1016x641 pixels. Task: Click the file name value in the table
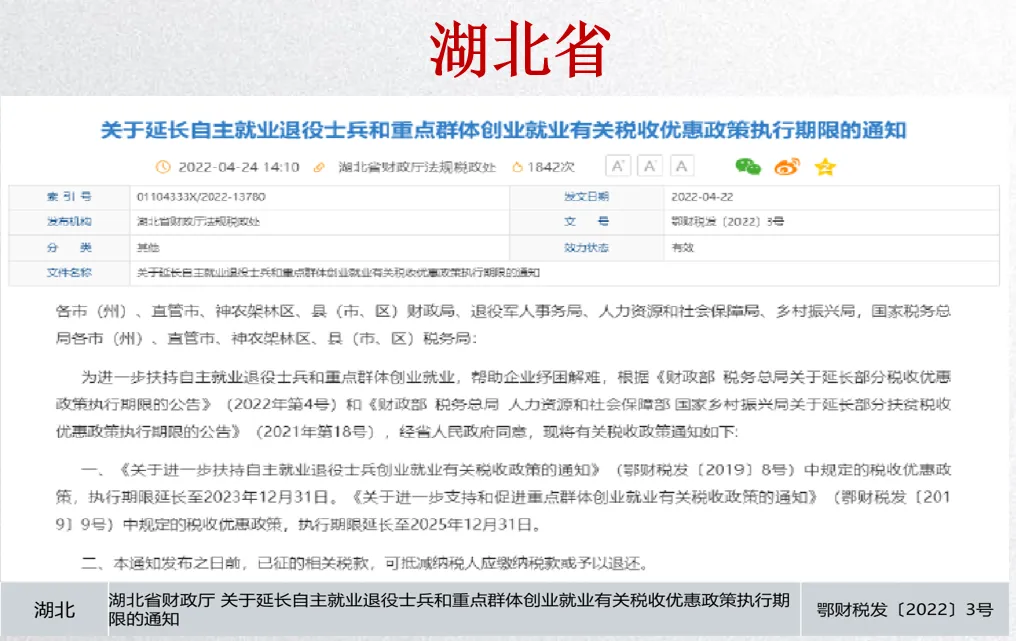pos(338,273)
